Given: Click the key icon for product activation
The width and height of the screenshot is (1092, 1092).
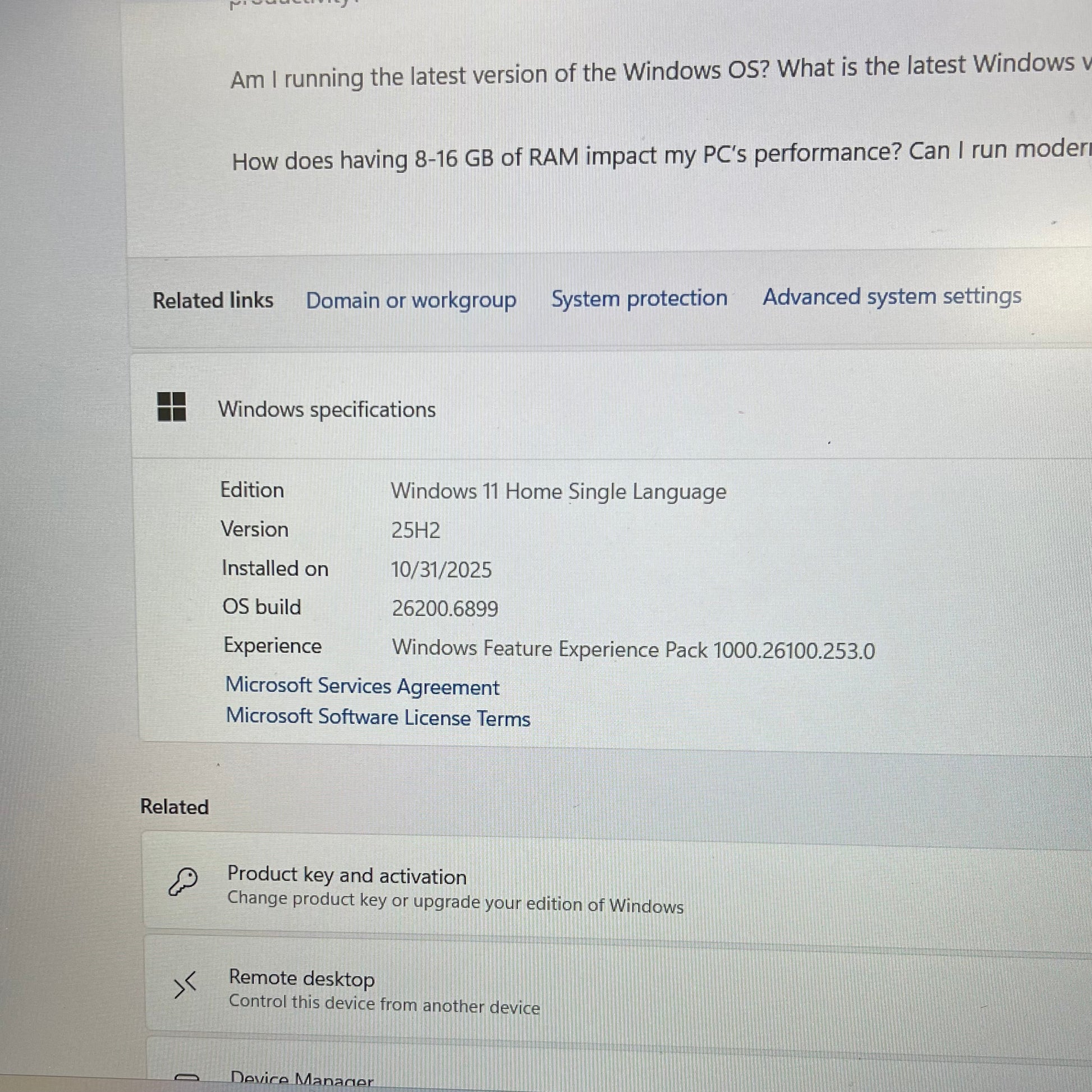Looking at the screenshot, I should pyautogui.click(x=183, y=882).
